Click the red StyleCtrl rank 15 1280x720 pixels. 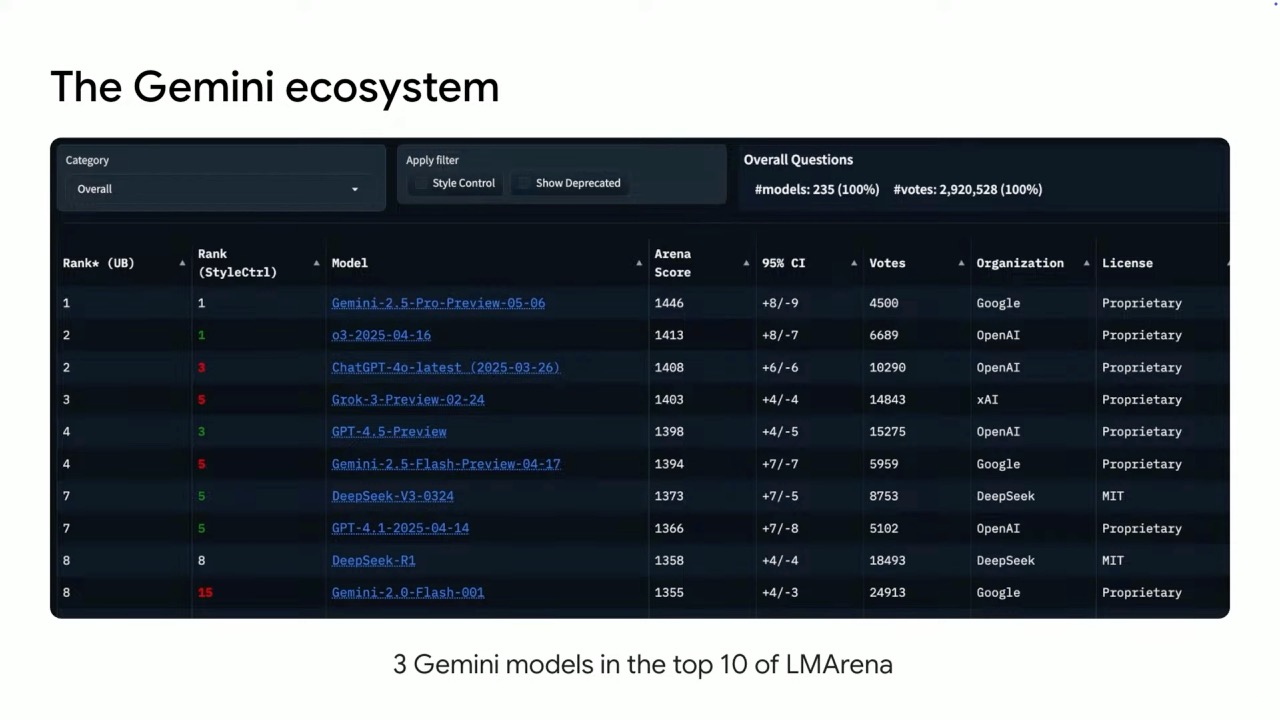[x=205, y=592]
